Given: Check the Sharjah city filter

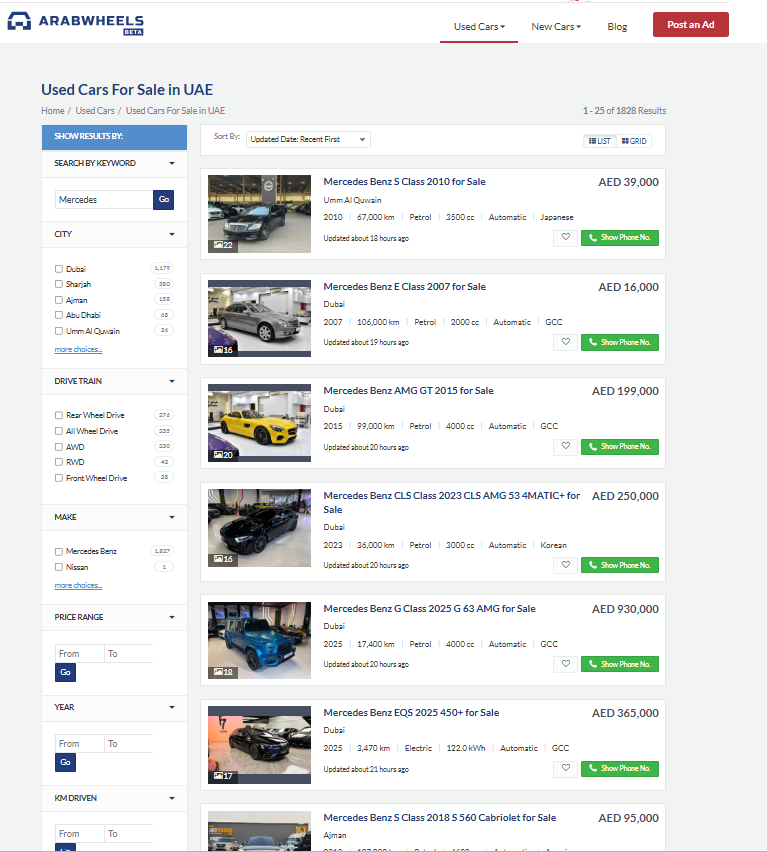Looking at the screenshot, I should pos(59,284).
